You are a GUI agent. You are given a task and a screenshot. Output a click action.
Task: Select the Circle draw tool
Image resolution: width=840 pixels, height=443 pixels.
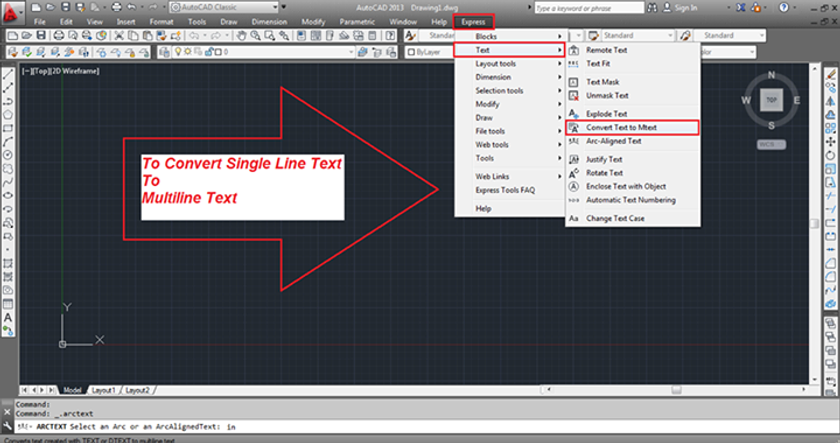coord(8,155)
